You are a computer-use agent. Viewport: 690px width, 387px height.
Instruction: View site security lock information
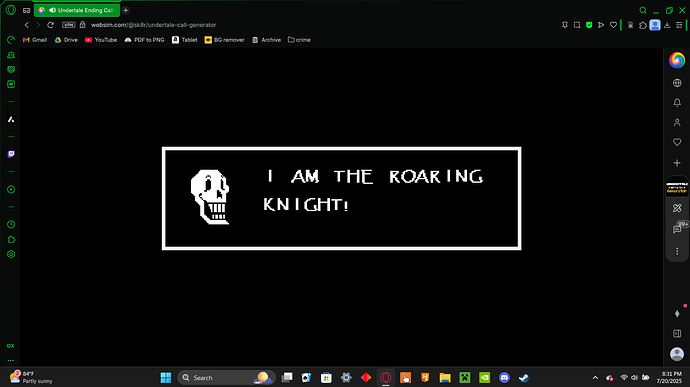[82, 25]
